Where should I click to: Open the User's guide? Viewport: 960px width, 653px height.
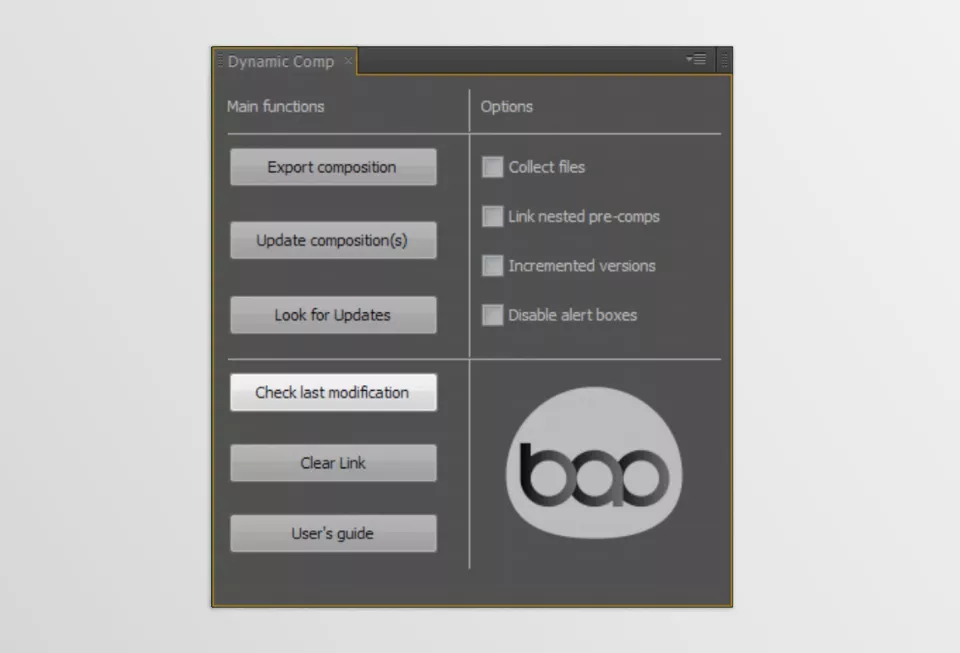click(333, 533)
